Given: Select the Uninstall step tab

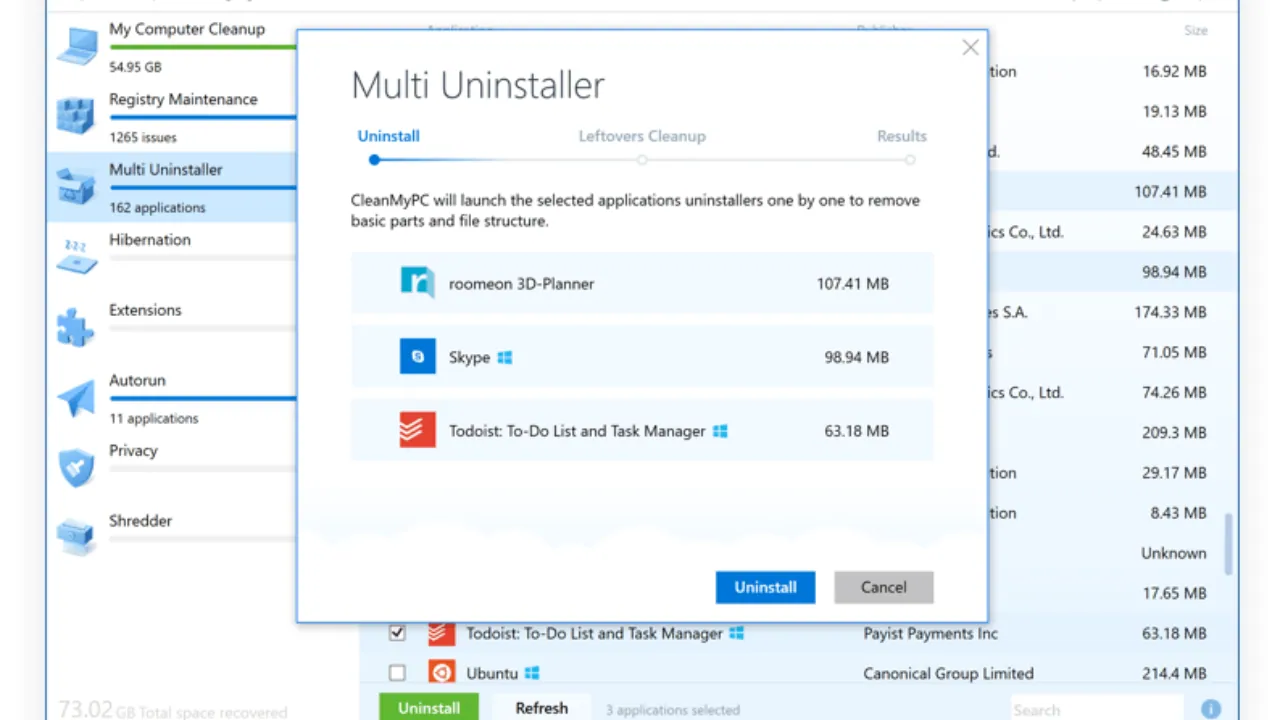Looking at the screenshot, I should (x=389, y=136).
